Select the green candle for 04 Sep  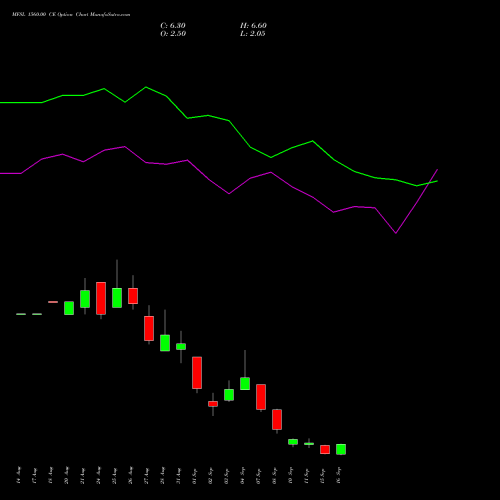(245, 384)
